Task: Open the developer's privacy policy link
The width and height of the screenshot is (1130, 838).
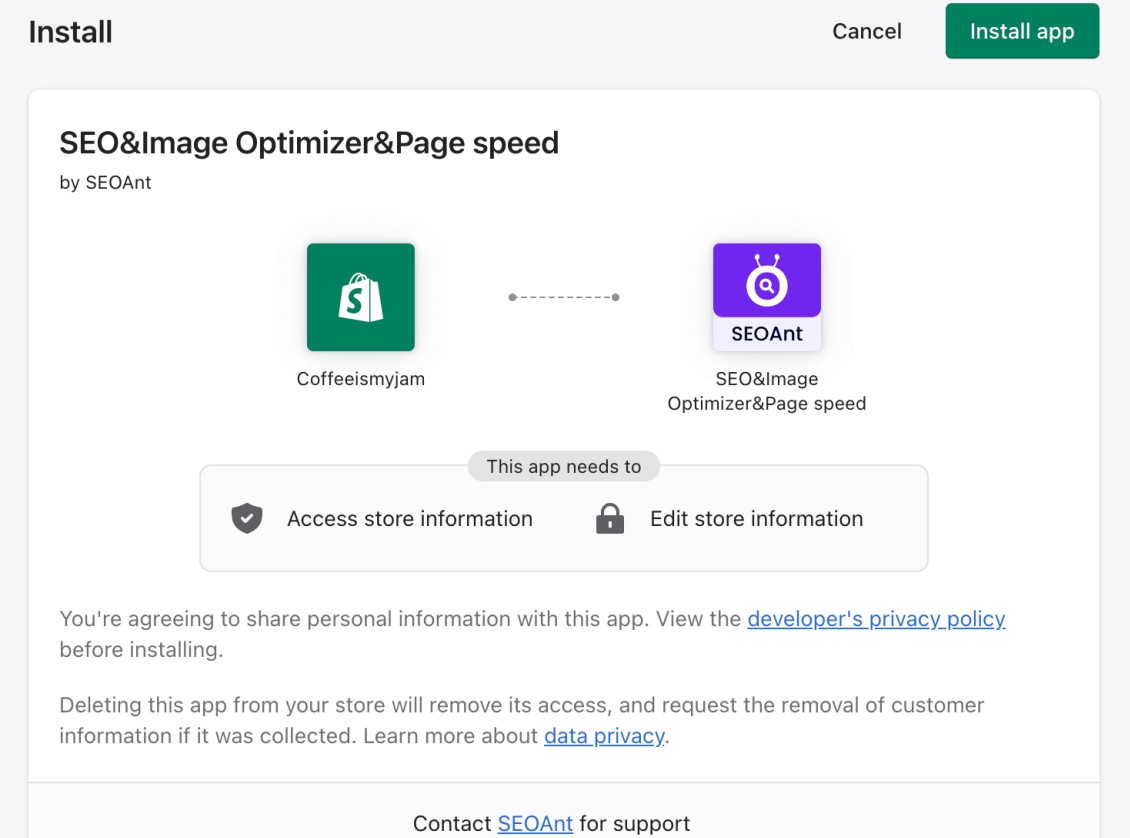Action: click(876, 618)
